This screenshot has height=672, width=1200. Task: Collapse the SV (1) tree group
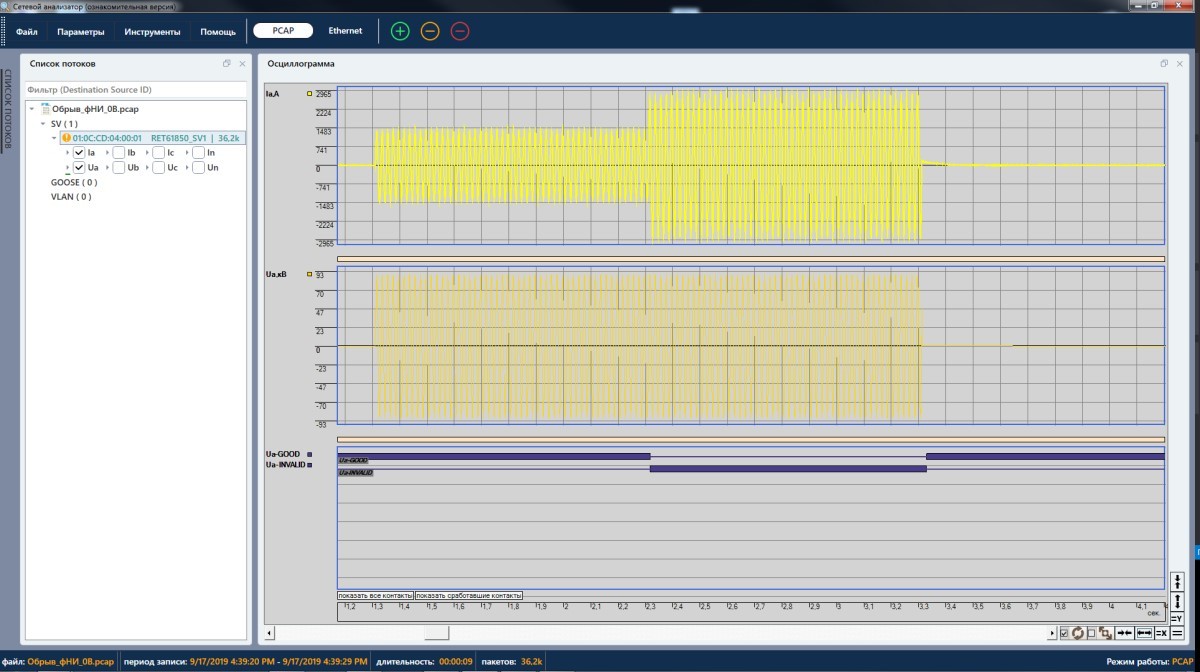tap(42, 124)
